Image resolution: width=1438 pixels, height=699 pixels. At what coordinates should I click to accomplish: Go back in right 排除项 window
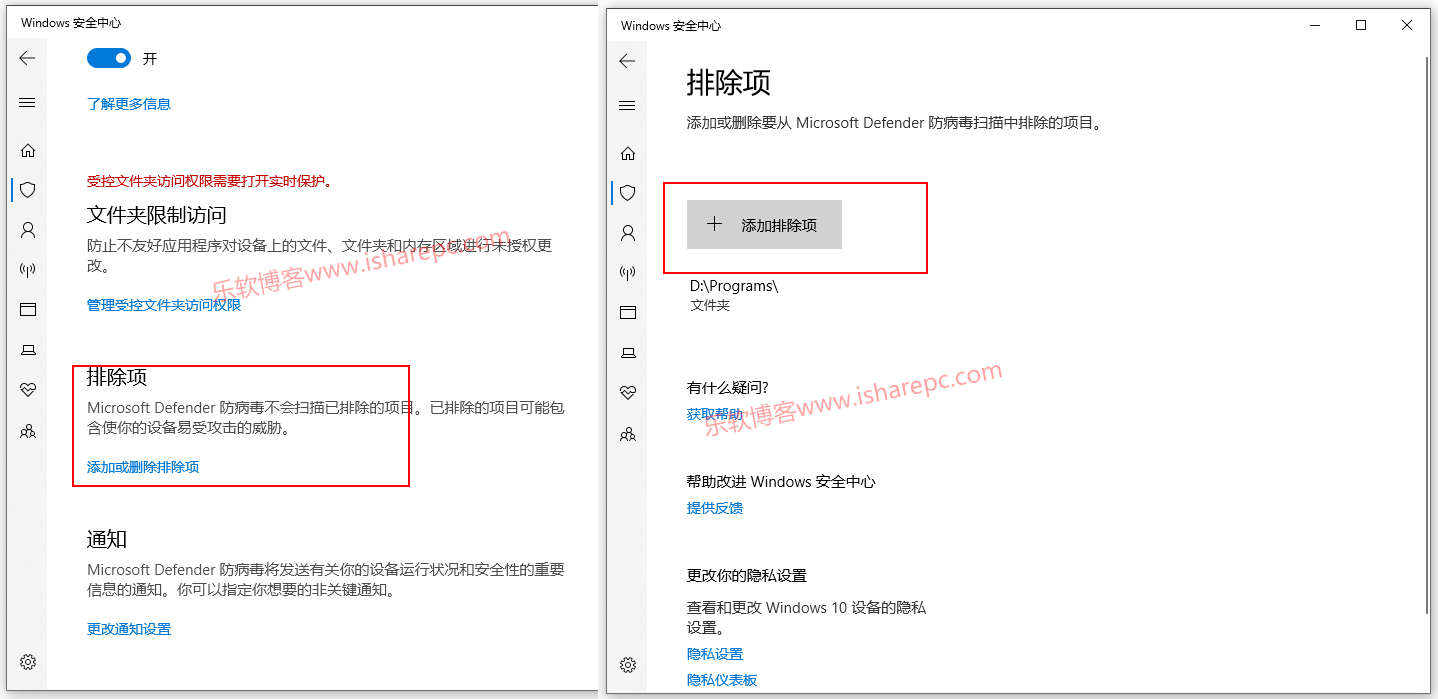click(627, 61)
